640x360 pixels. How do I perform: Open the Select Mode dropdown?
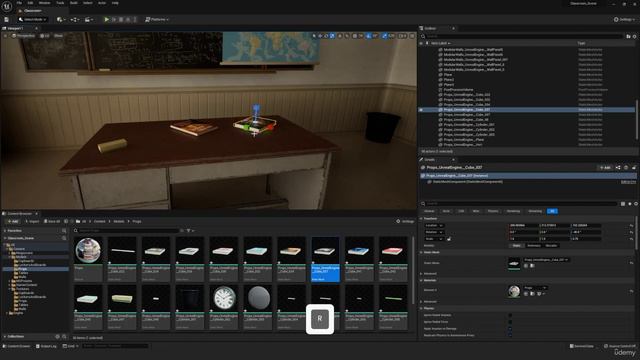(x=33, y=19)
